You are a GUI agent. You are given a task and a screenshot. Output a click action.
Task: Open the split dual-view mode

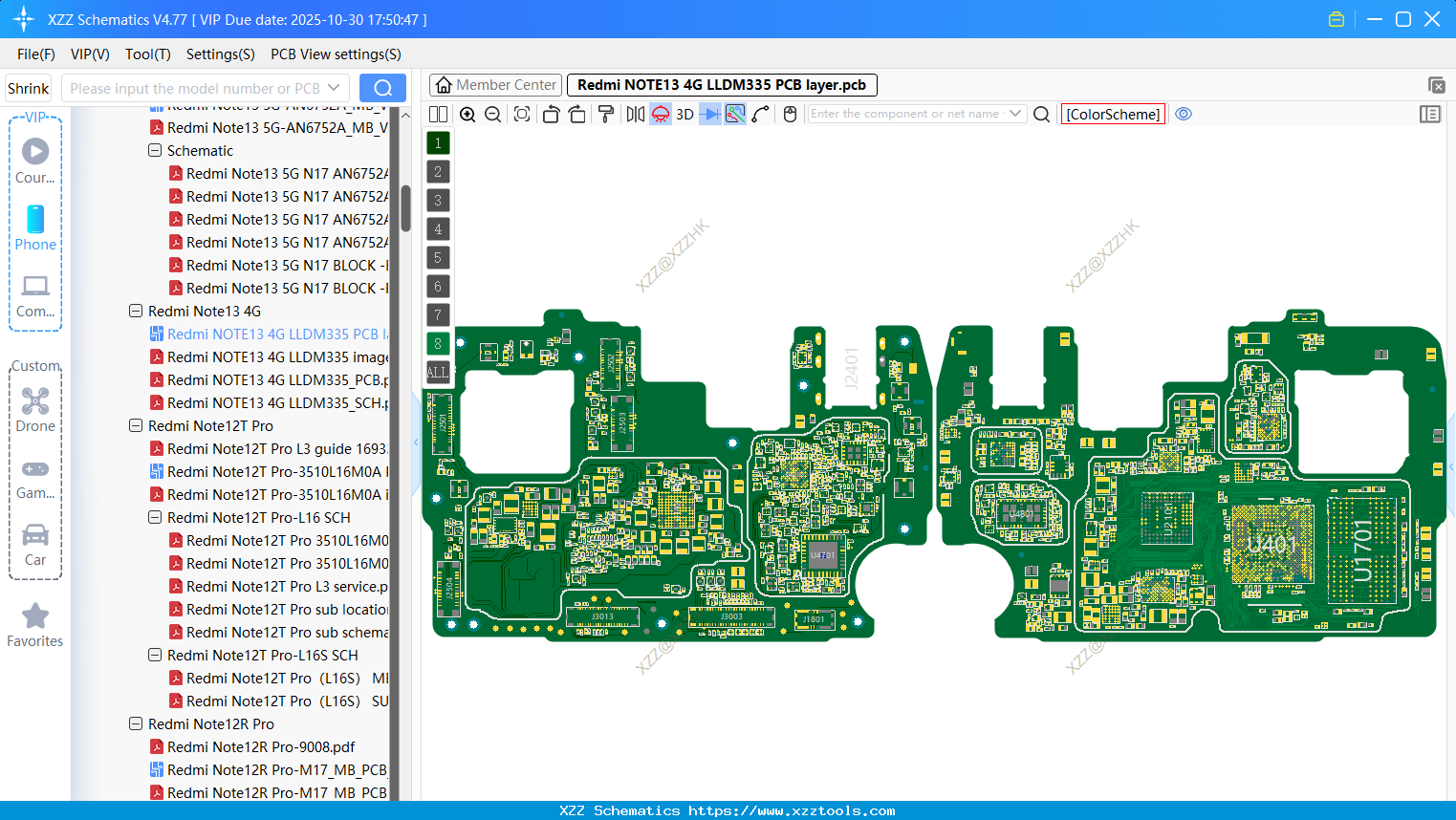[x=438, y=114]
